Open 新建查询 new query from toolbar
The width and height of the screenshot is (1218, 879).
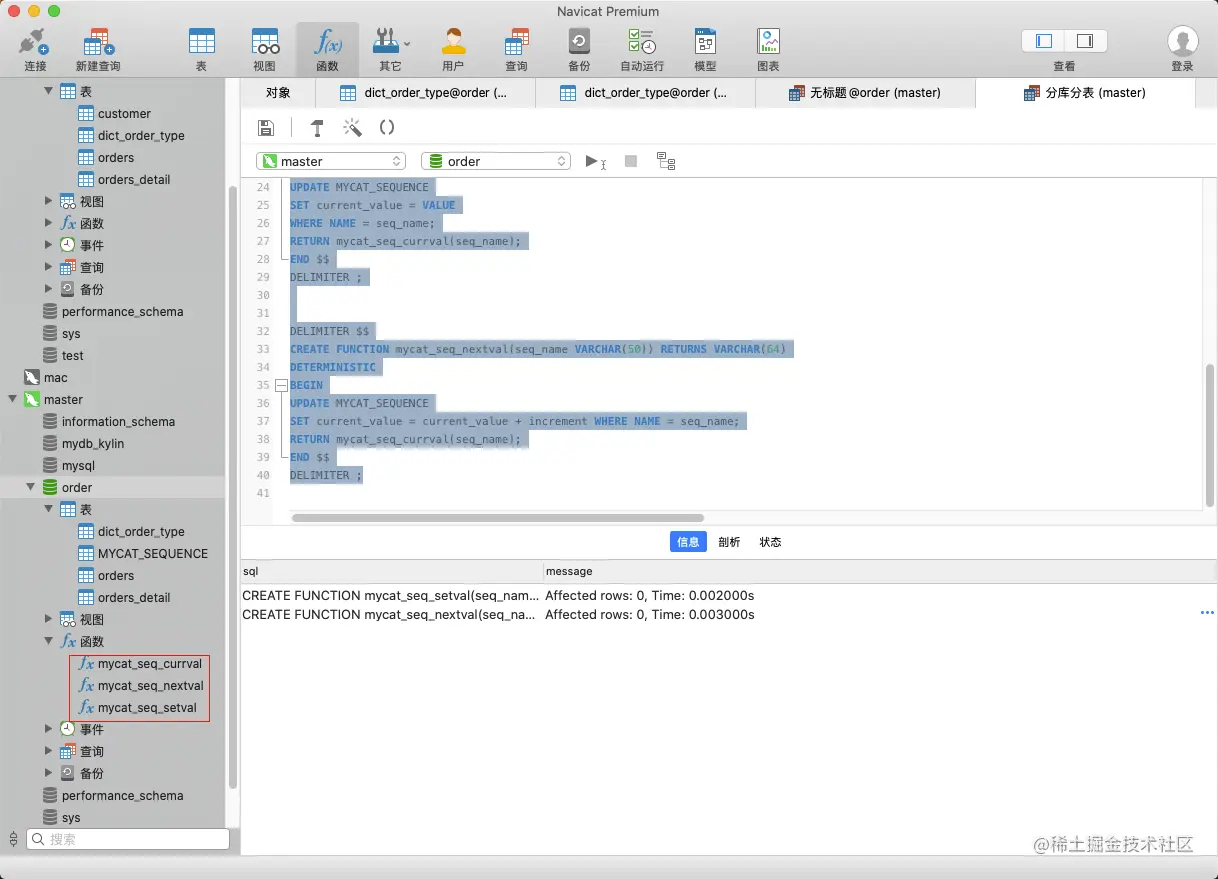coord(98,48)
